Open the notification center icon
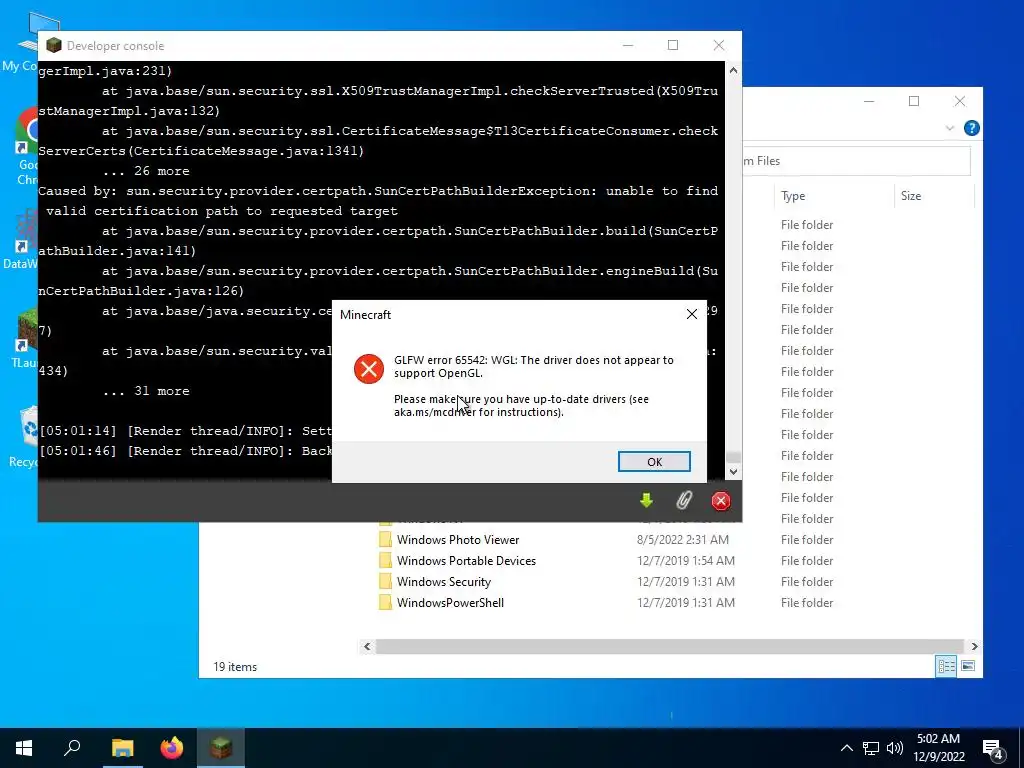1024x768 pixels. tap(993, 750)
